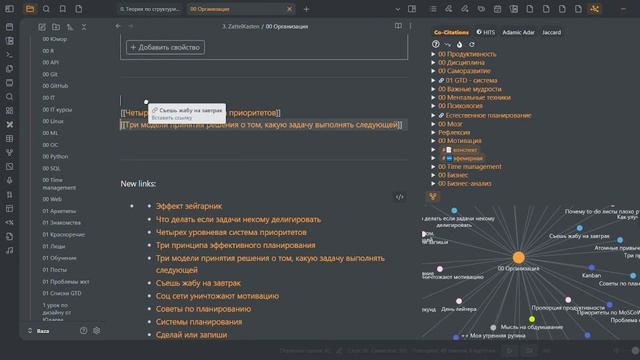The height and width of the screenshot is (360, 640).
Task: Close the 00 Организация tab
Action: [289, 9]
